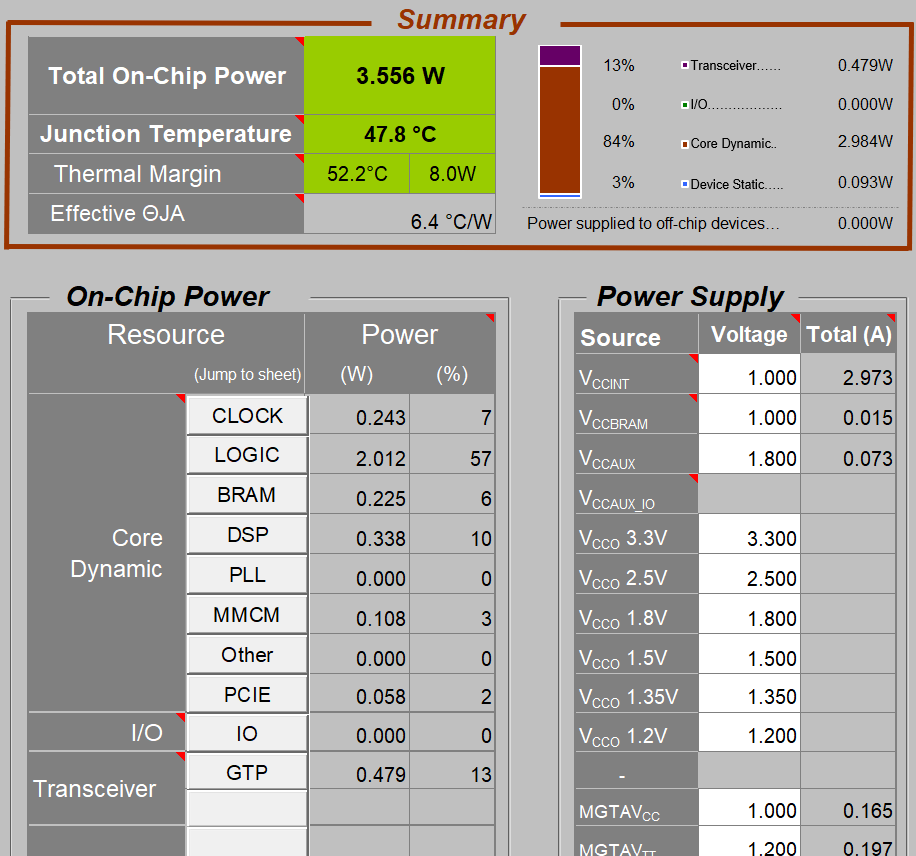The height and width of the screenshot is (856, 916).
Task: Select the Core Dynamic legend marker
Action: (684, 144)
